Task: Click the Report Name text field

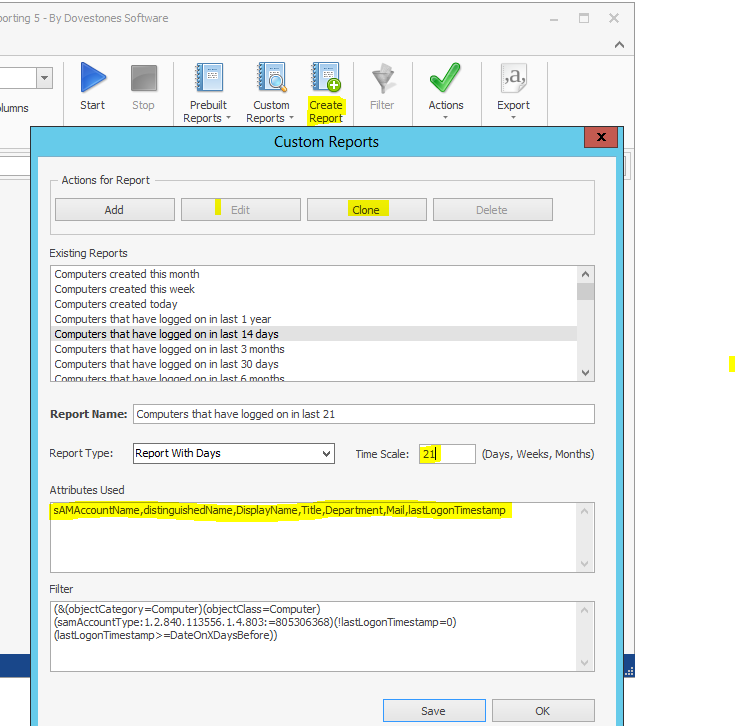Action: click(362, 414)
